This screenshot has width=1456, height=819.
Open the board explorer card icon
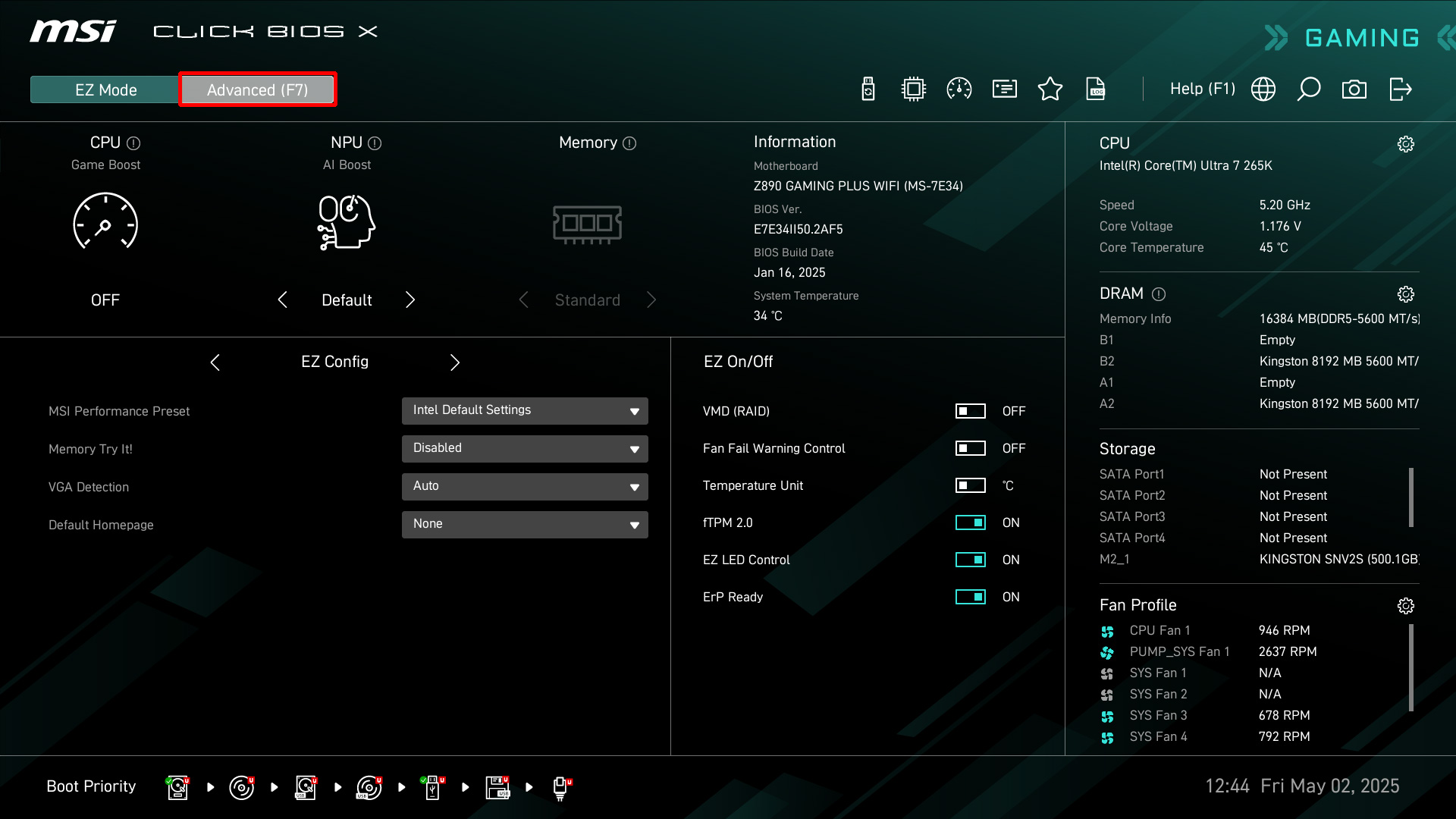click(x=1005, y=89)
